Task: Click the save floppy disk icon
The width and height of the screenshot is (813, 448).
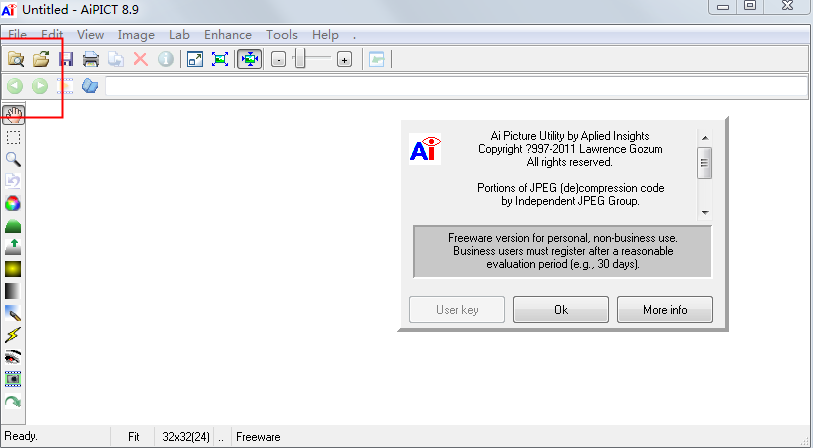Action: tap(66, 59)
